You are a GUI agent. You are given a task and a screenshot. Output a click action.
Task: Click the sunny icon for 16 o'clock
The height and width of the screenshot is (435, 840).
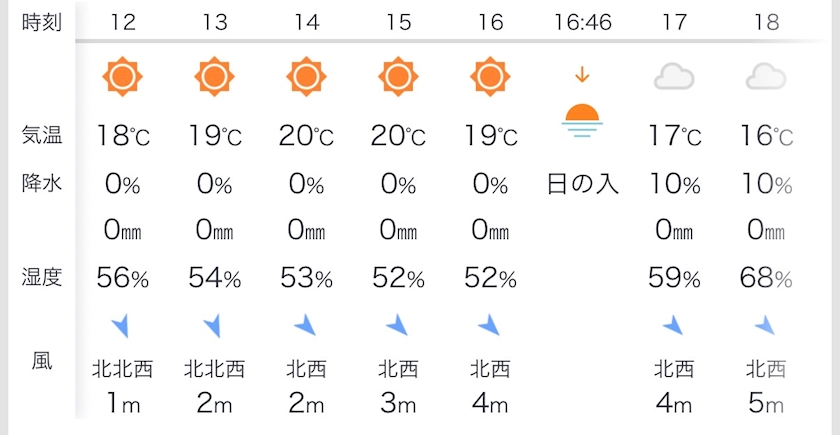489,76
